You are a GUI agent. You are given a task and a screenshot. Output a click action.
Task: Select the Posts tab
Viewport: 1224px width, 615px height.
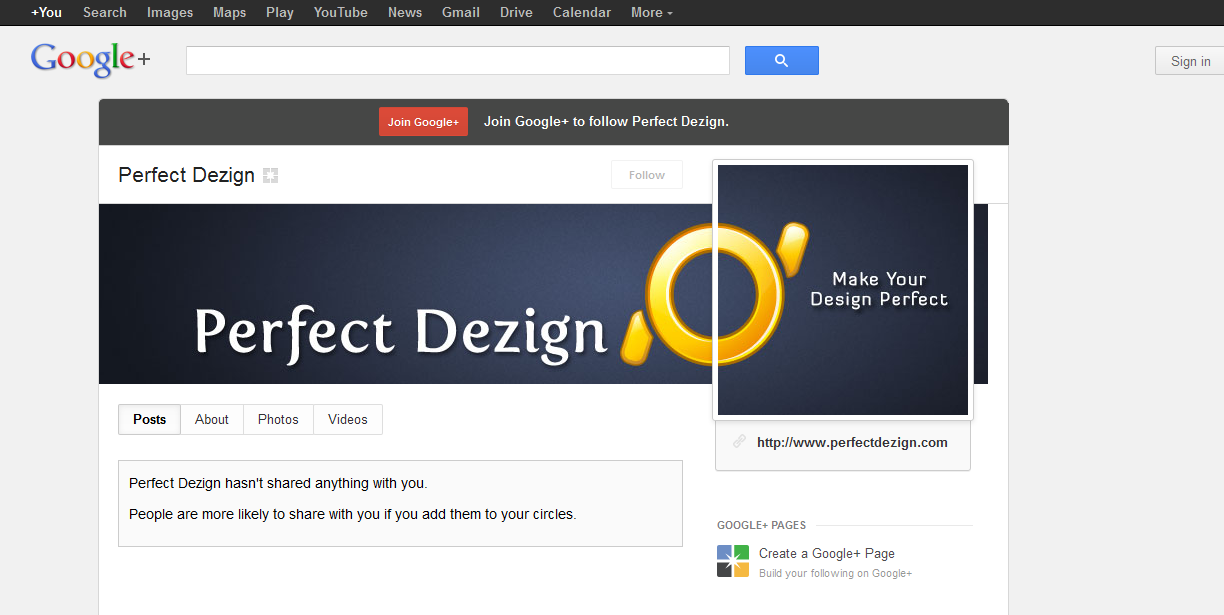pyautogui.click(x=150, y=419)
